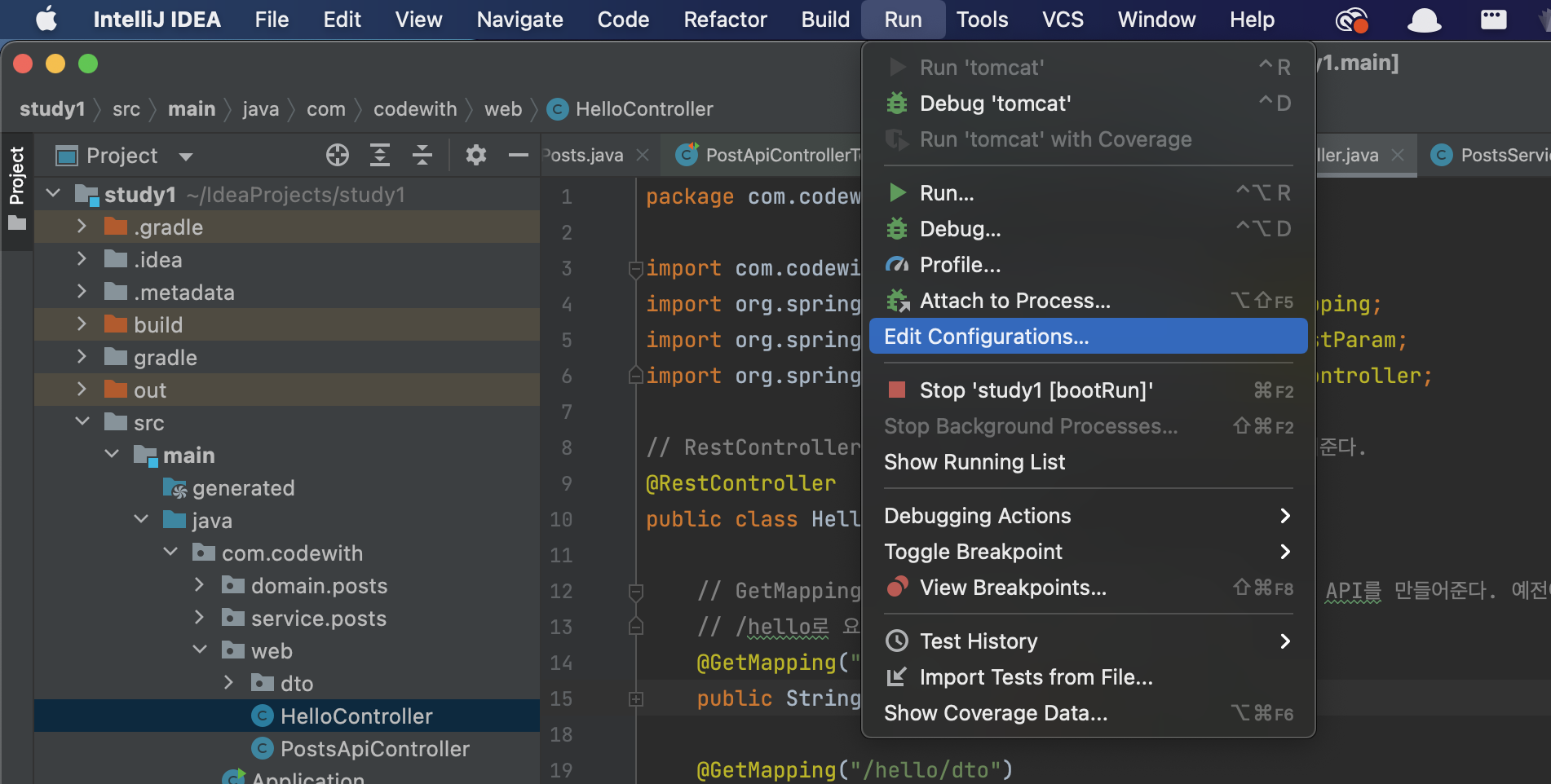This screenshot has width=1551, height=784.
Task: Expand the domain.posts package
Action: click(200, 585)
